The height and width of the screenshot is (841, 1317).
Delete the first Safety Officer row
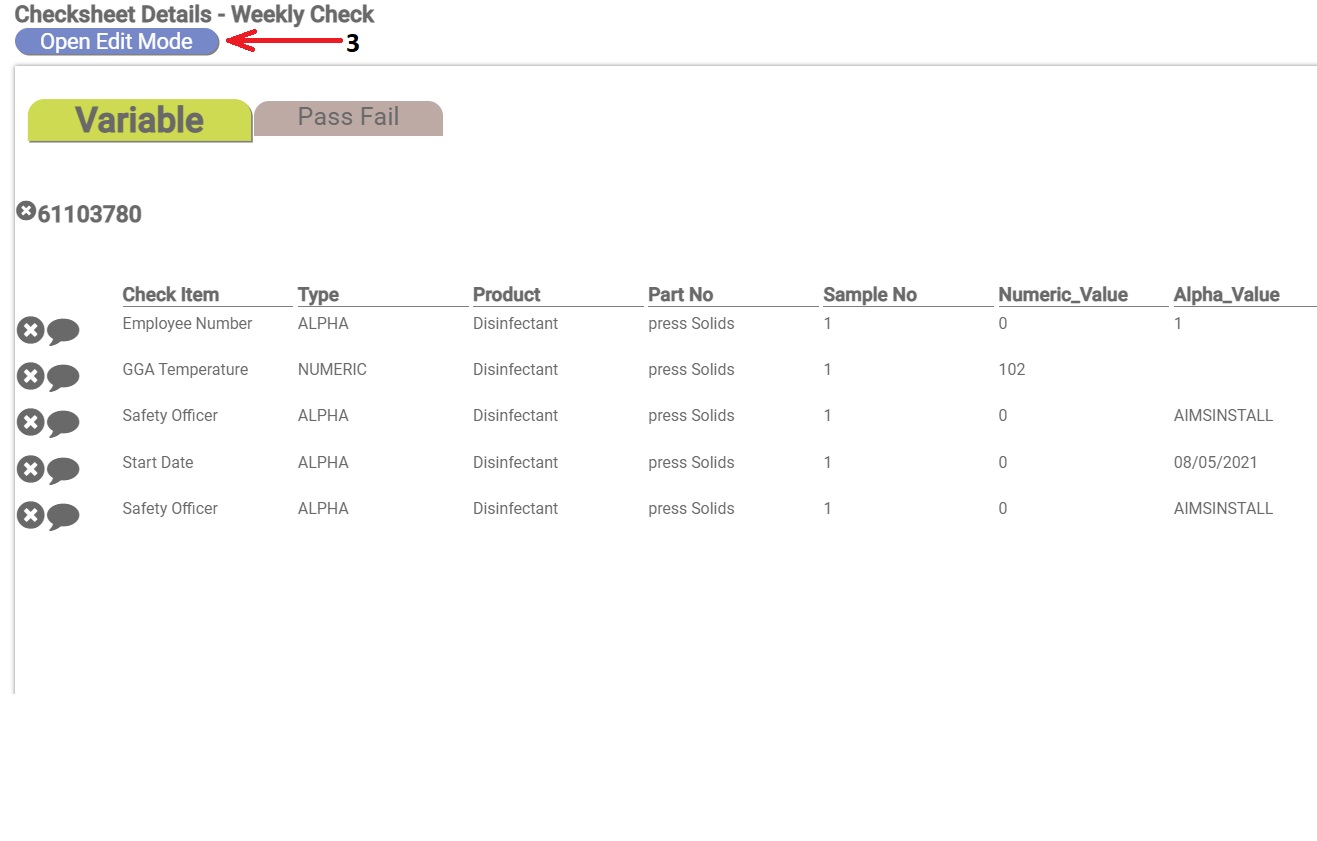(x=29, y=422)
